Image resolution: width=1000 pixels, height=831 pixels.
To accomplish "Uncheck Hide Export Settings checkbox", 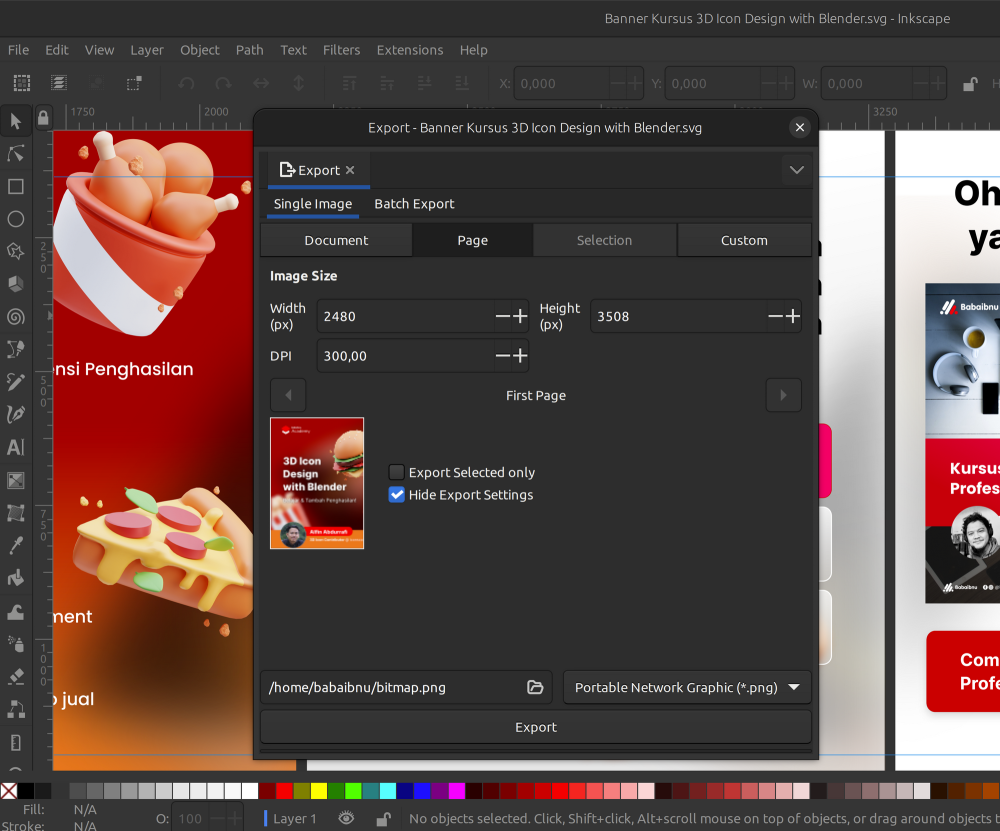I will (397, 495).
